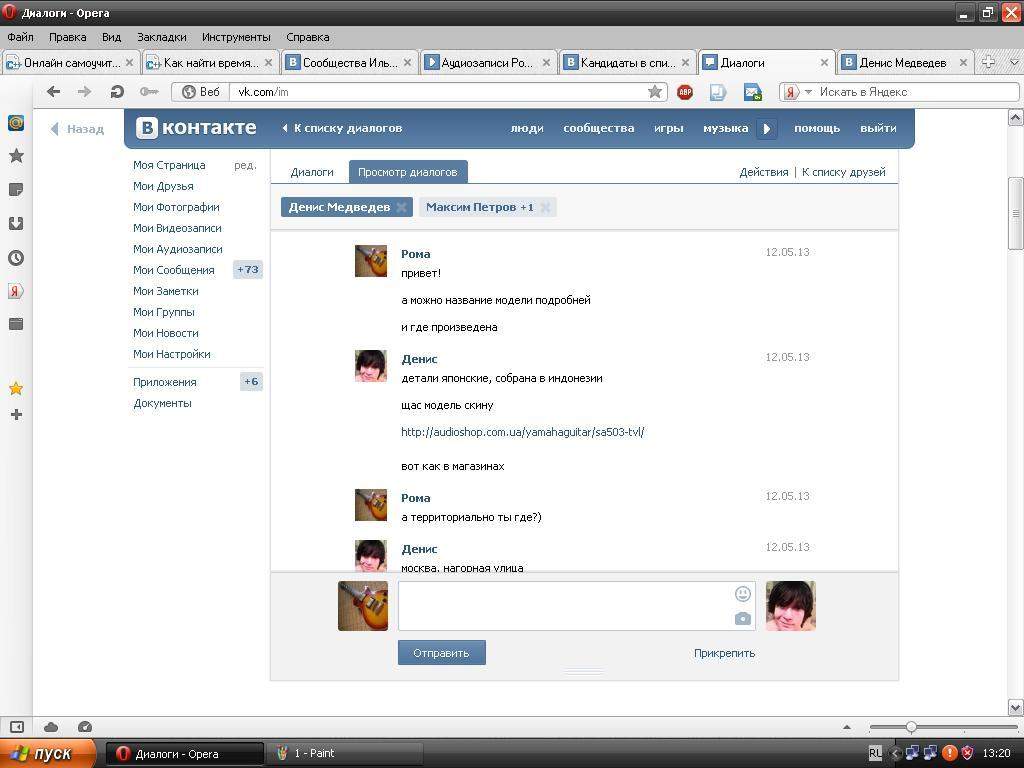1024x768 pixels.
Task: Open Мои Сообщения in left menu
Action: click(x=174, y=270)
